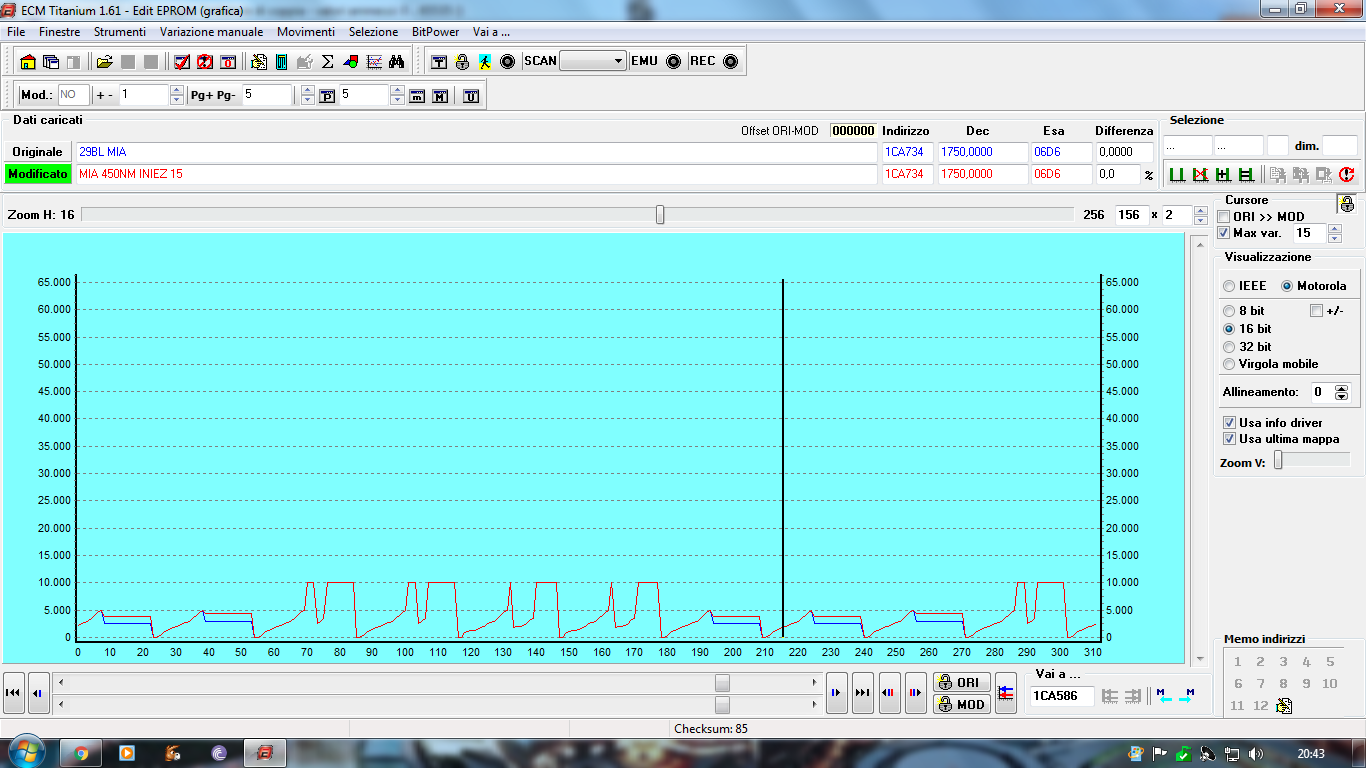The width and height of the screenshot is (1366, 768).
Task: Increase the + - value with spinner
Action: tap(177, 90)
